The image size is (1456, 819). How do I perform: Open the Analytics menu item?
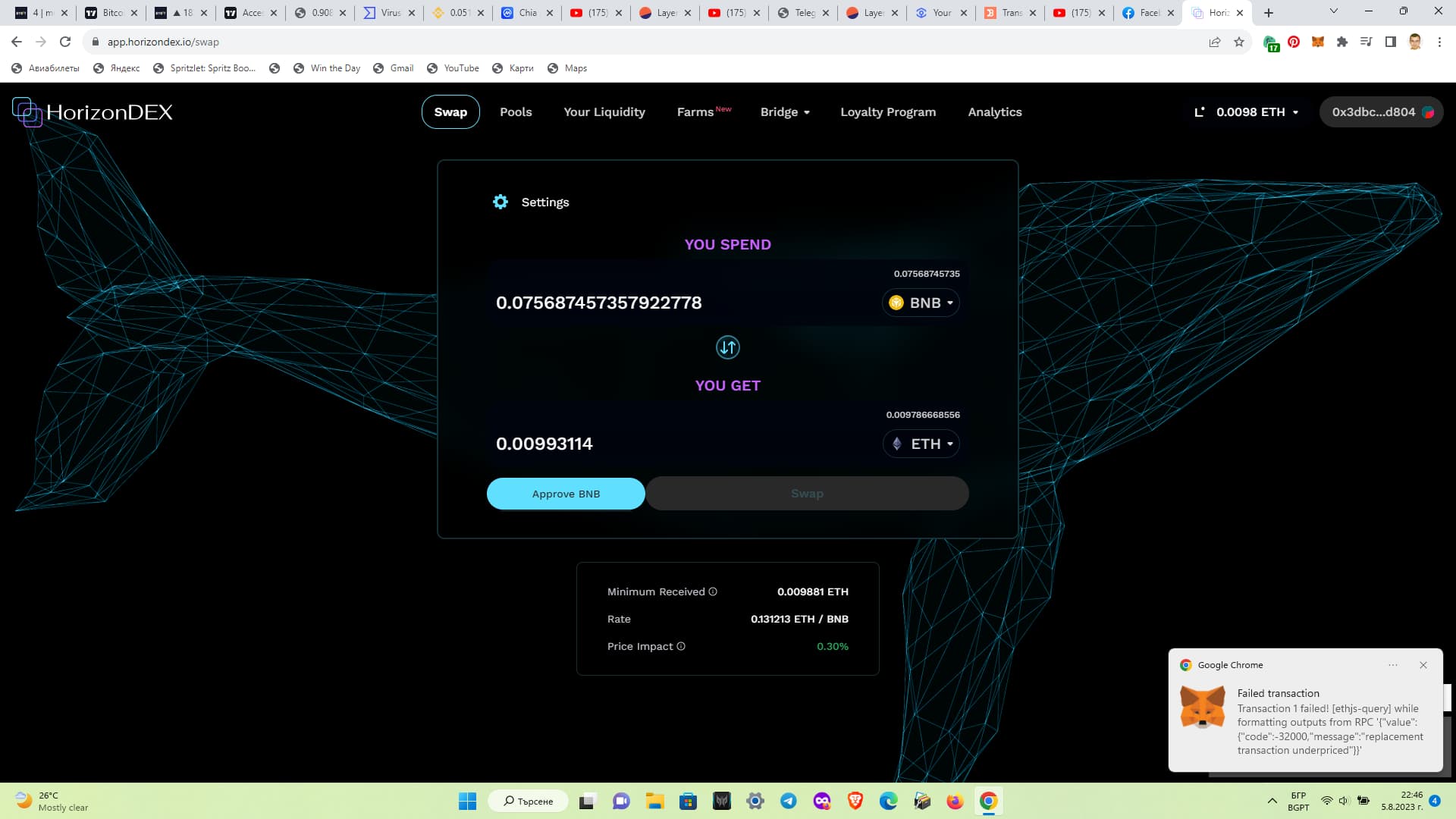[x=994, y=112]
